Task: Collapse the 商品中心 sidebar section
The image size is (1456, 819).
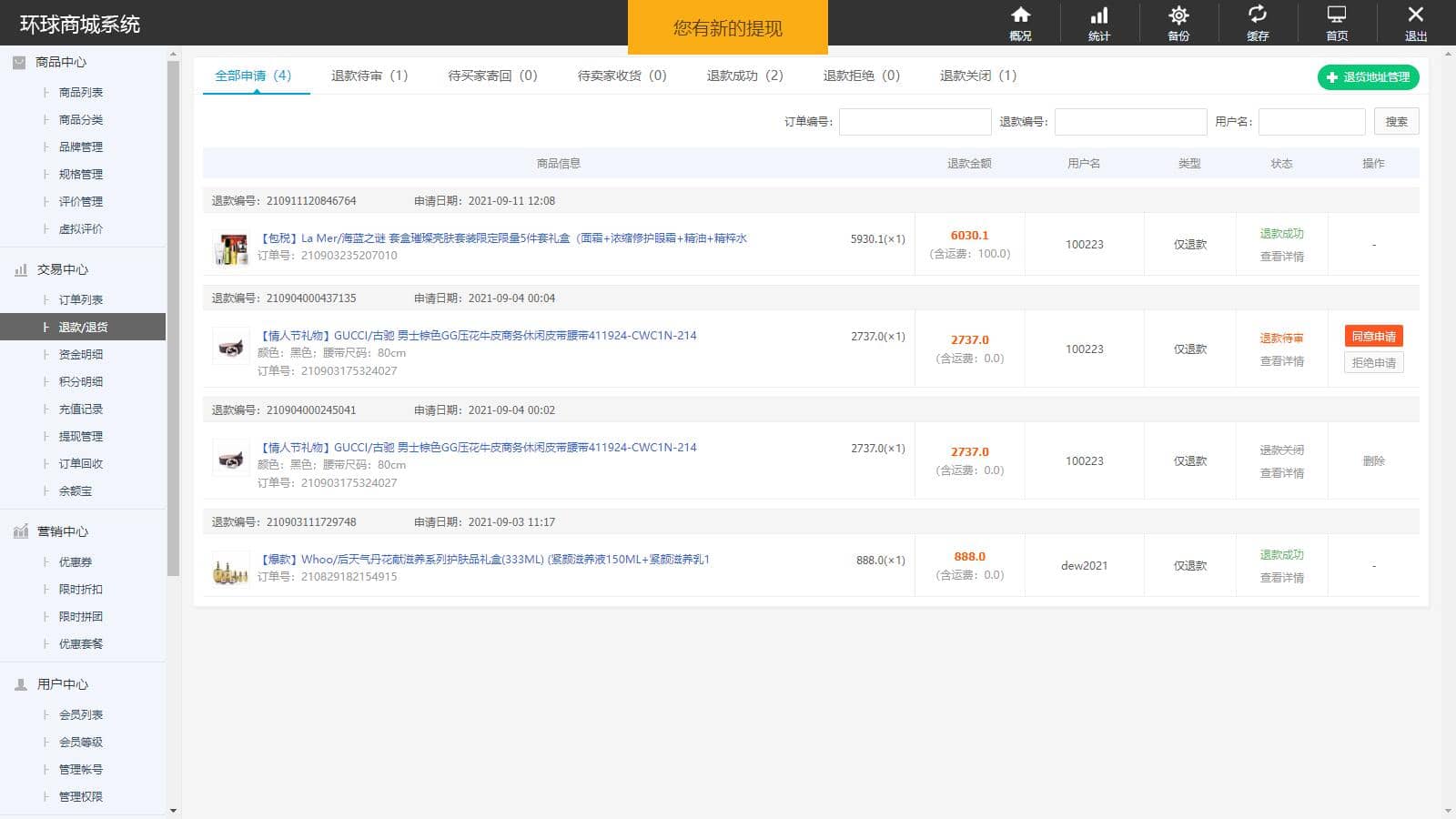Action: click(x=61, y=62)
